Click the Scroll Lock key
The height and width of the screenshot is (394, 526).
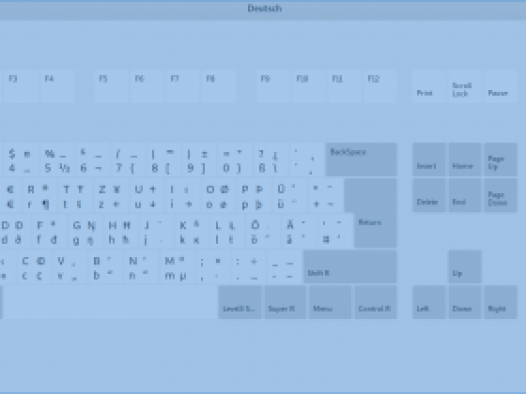pyautogui.click(x=465, y=87)
